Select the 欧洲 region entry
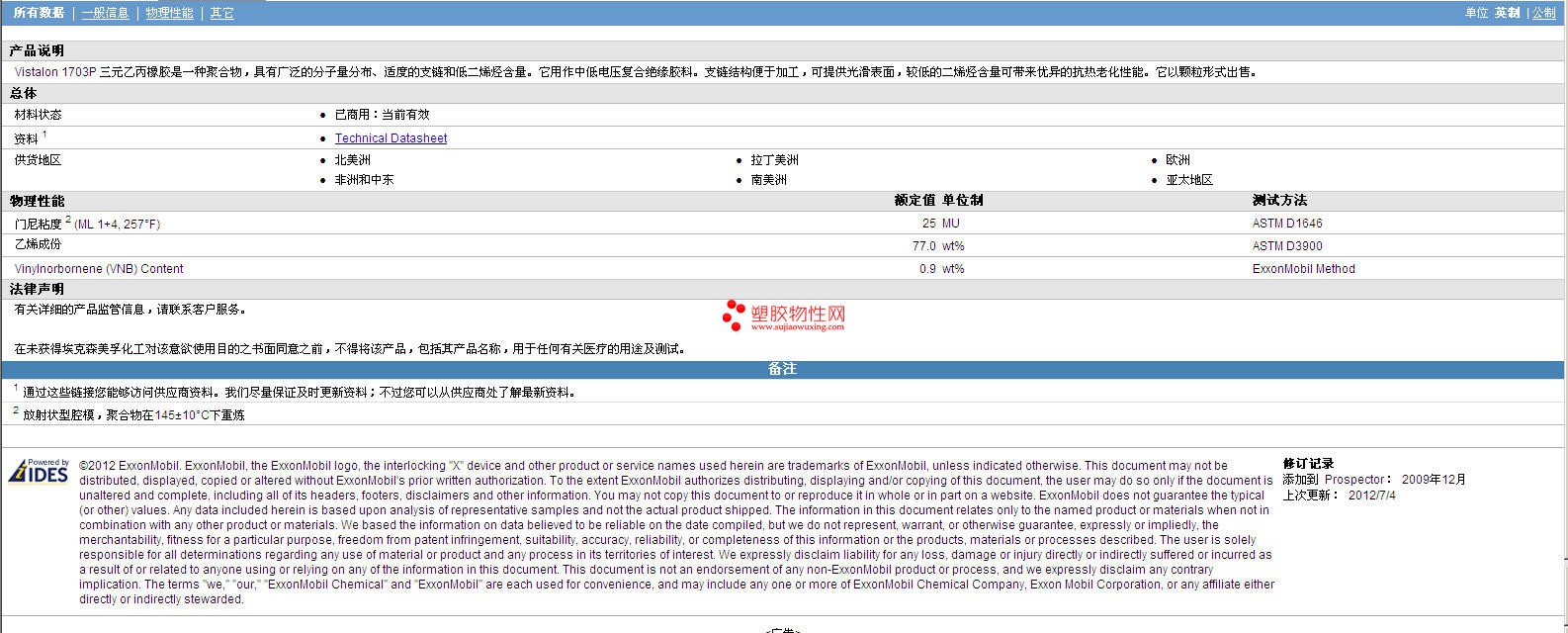The height and width of the screenshot is (633, 1568). pos(1177,160)
